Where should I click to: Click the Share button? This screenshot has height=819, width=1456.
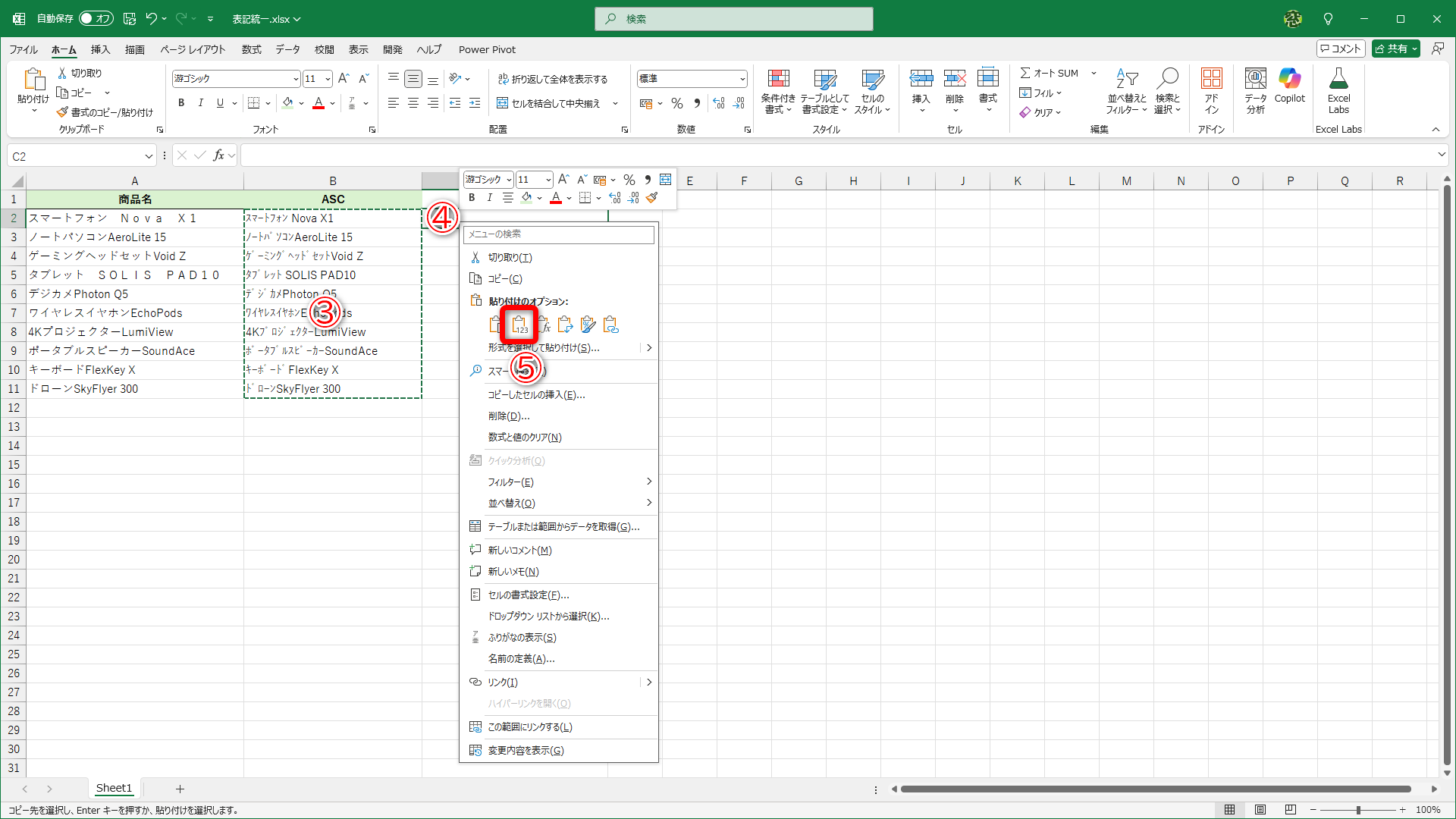(1392, 49)
